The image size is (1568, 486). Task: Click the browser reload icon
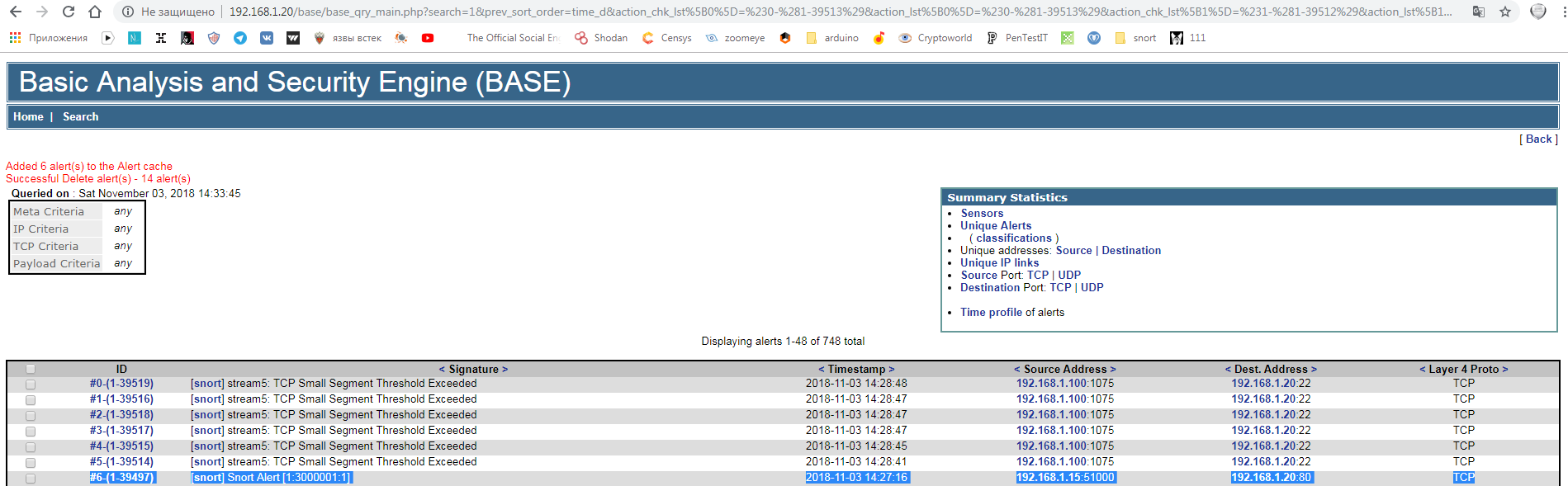69,12
